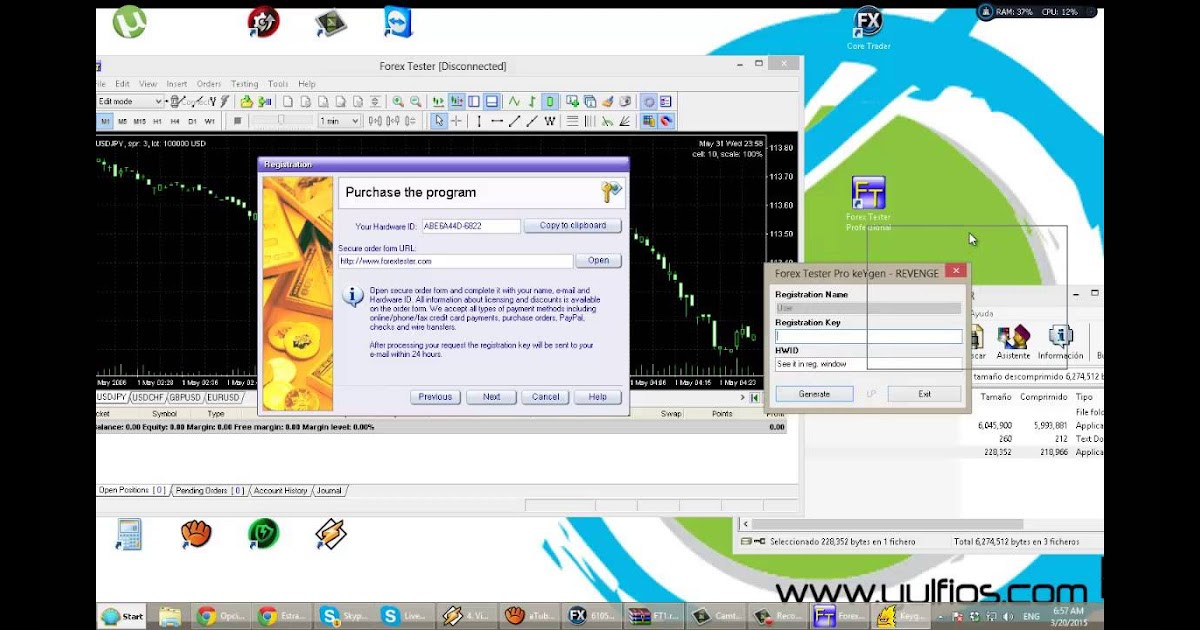Open Forex Tester Professional desktop icon
This screenshot has height=630, width=1200.
pyautogui.click(x=868, y=204)
